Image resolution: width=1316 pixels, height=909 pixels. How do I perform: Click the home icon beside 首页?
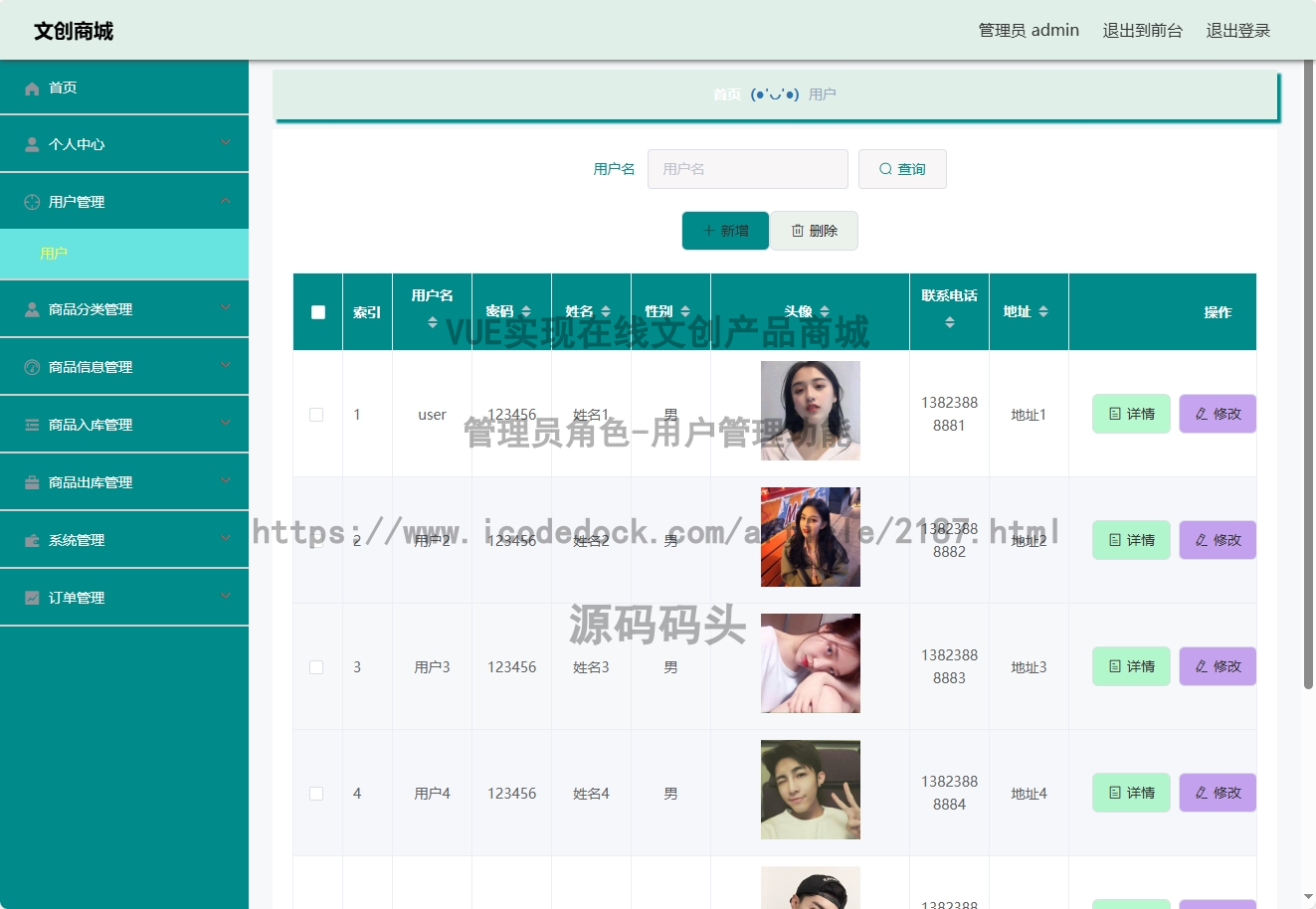pyautogui.click(x=32, y=89)
